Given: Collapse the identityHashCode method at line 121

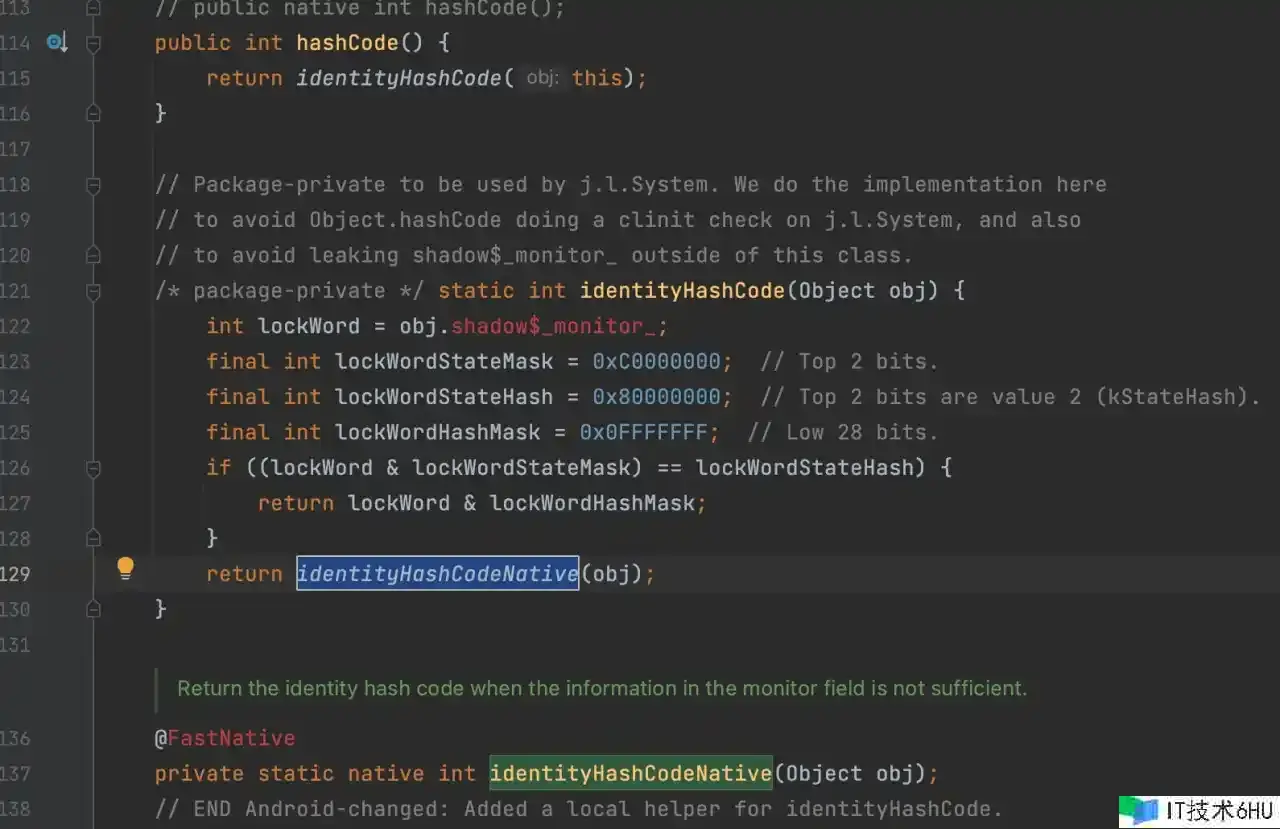Looking at the screenshot, I should click(93, 291).
